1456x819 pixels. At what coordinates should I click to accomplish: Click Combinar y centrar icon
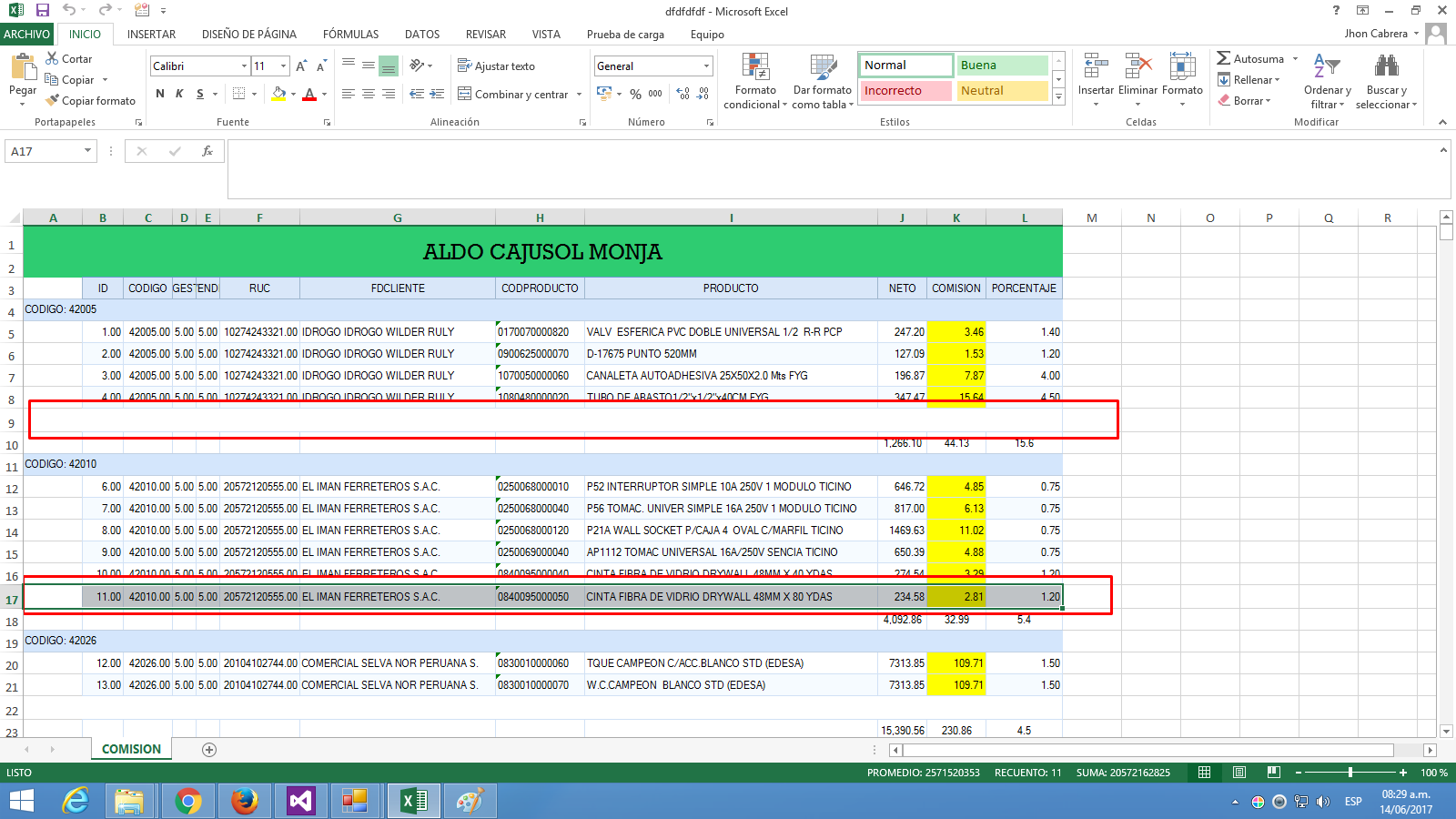[465, 94]
